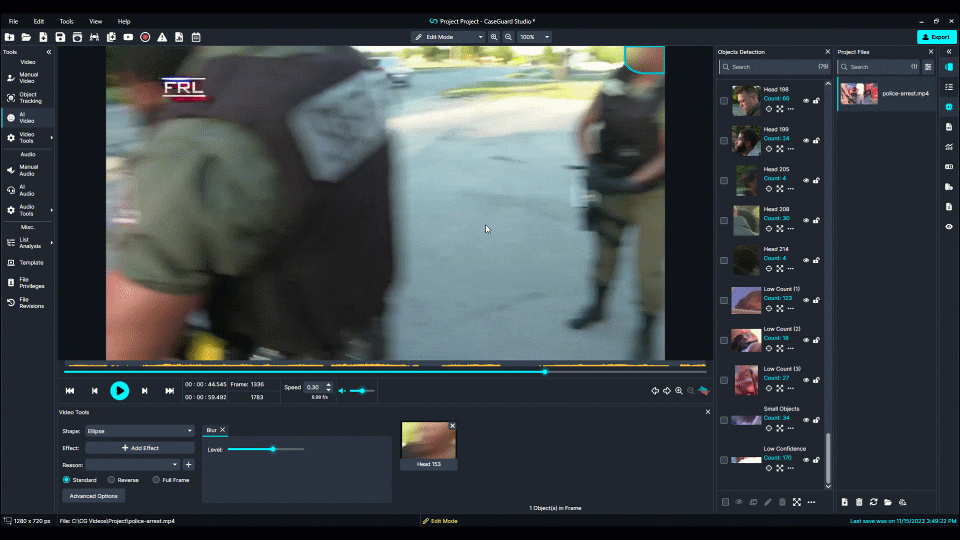Step forward one frame
The height and width of the screenshot is (540, 960).
[x=144, y=391]
